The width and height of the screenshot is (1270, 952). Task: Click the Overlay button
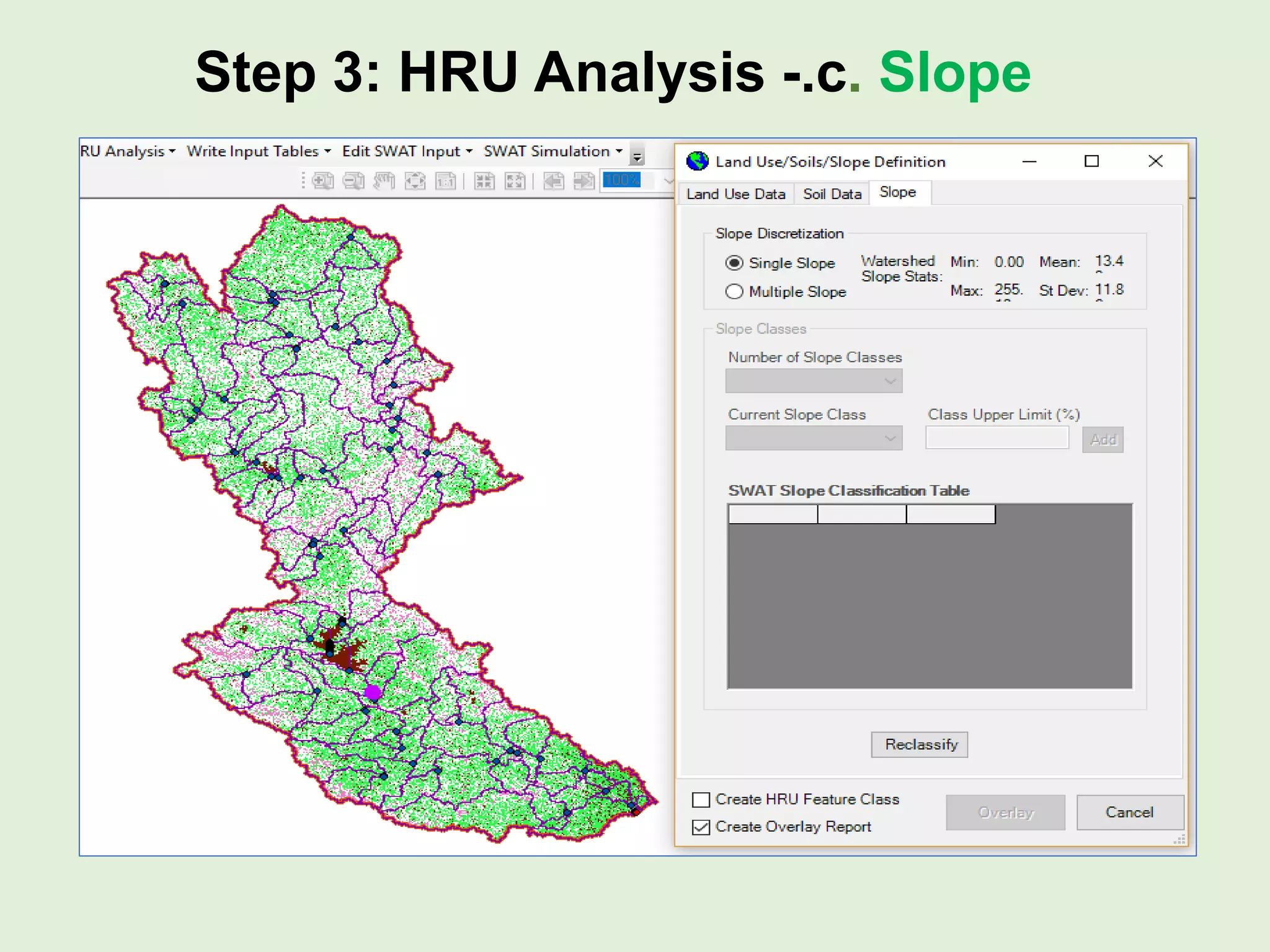pos(1006,813)
